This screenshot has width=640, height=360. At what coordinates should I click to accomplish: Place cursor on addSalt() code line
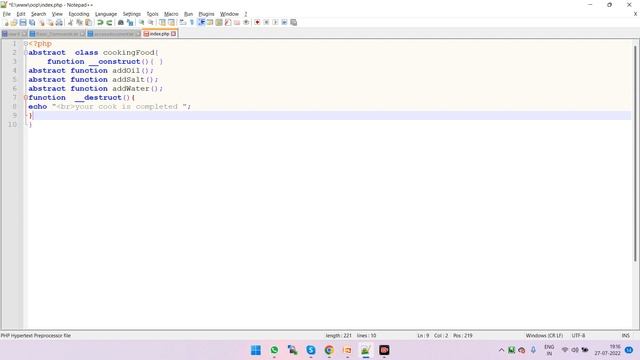pyautogui.click(x=93, y=80)
